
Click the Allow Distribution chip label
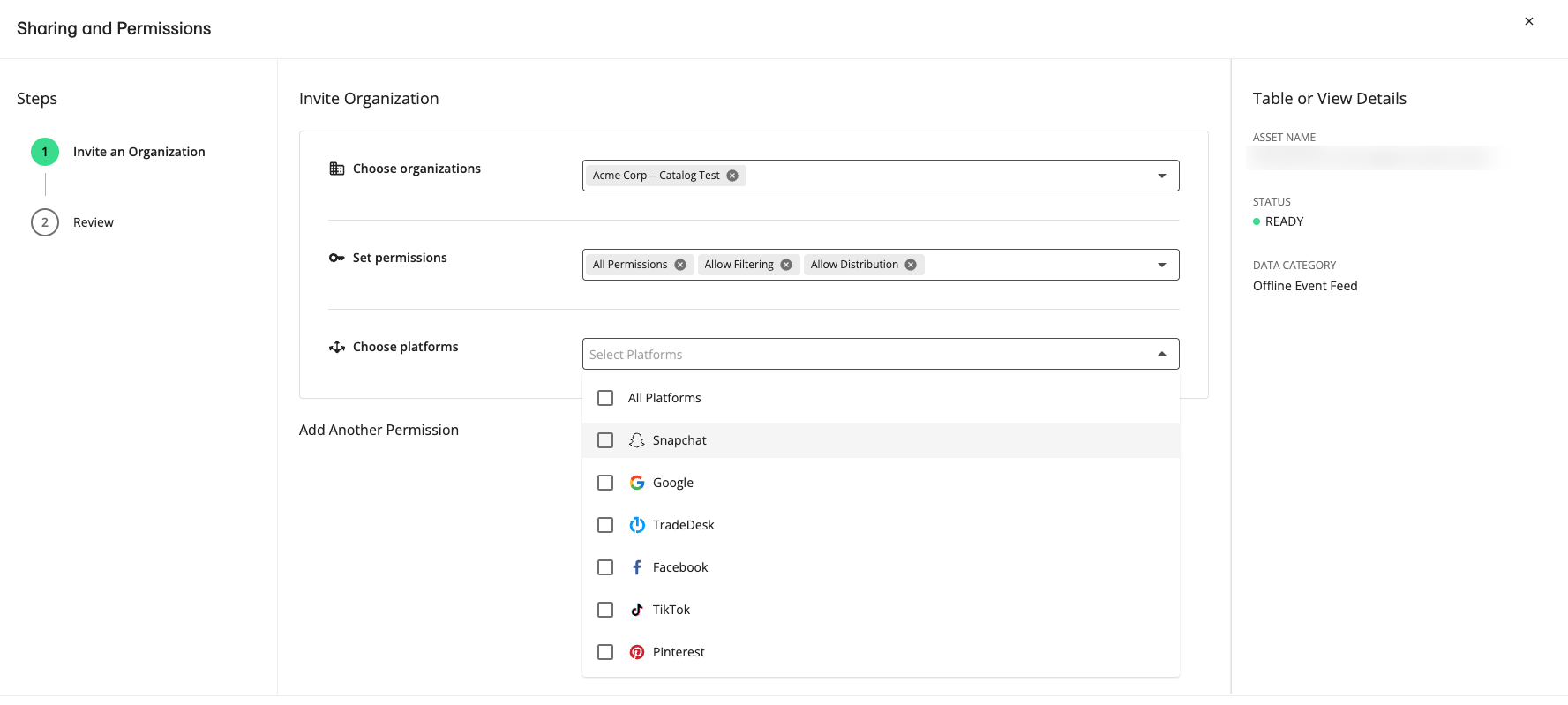854,265
